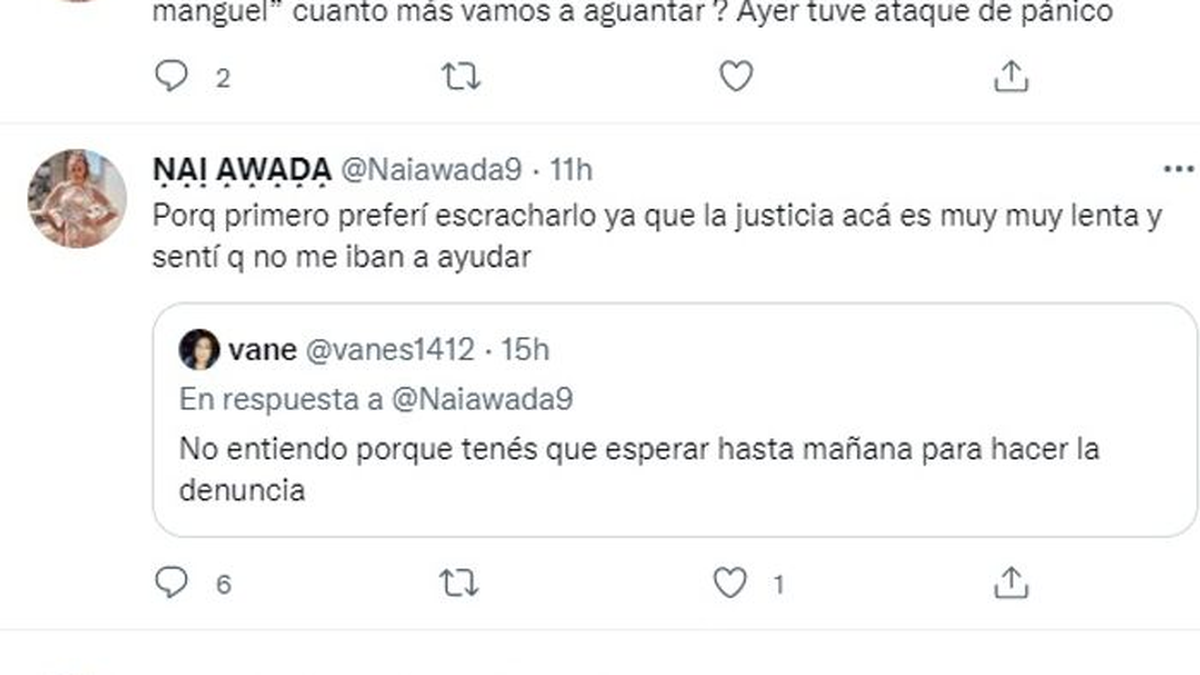Open Nai Awada's profile picture
Image resolution: width=1200 pixels, height=675 pixels.
point(77,198)
